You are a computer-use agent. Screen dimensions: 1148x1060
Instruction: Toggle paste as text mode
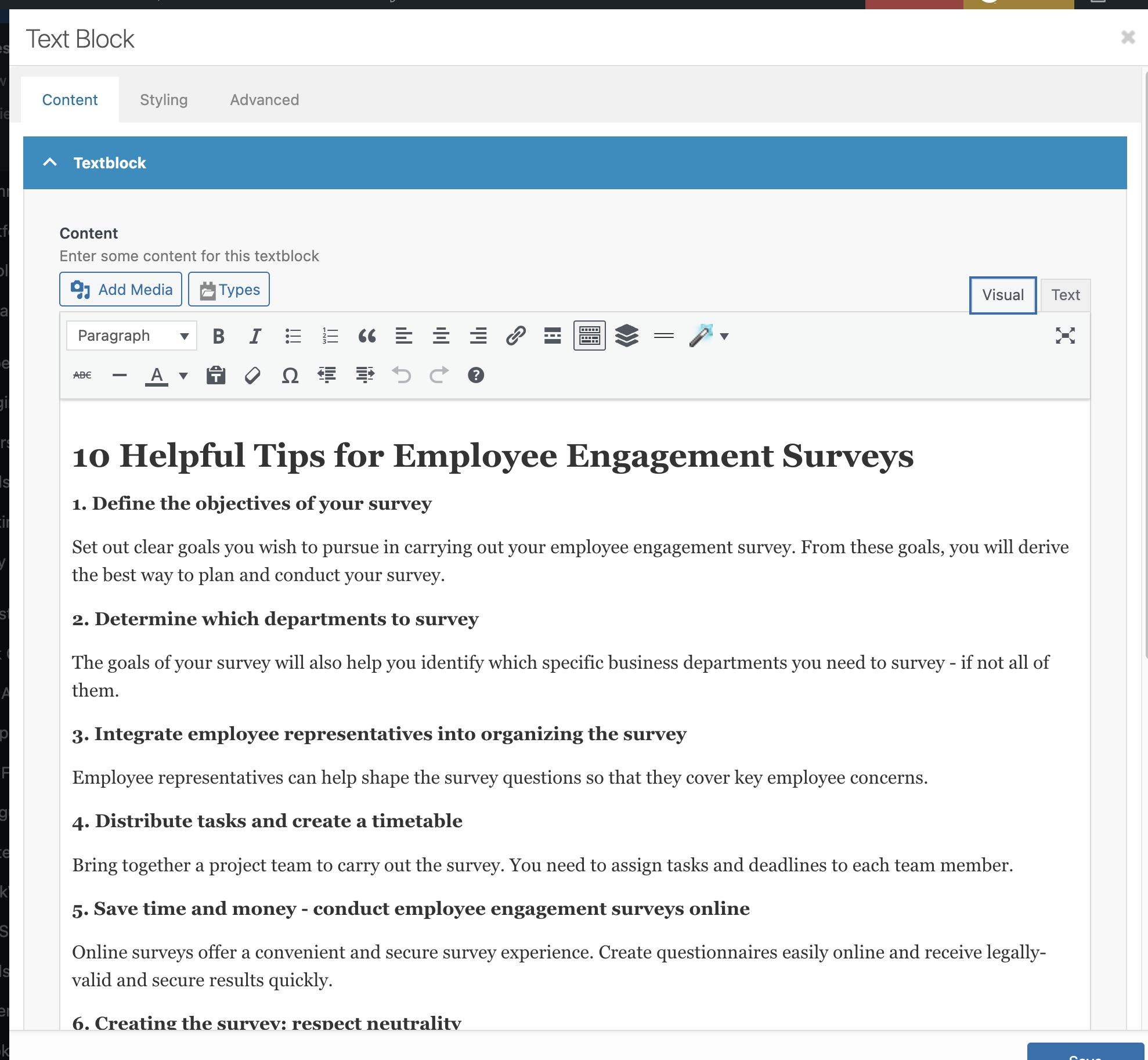click(216, 376)
